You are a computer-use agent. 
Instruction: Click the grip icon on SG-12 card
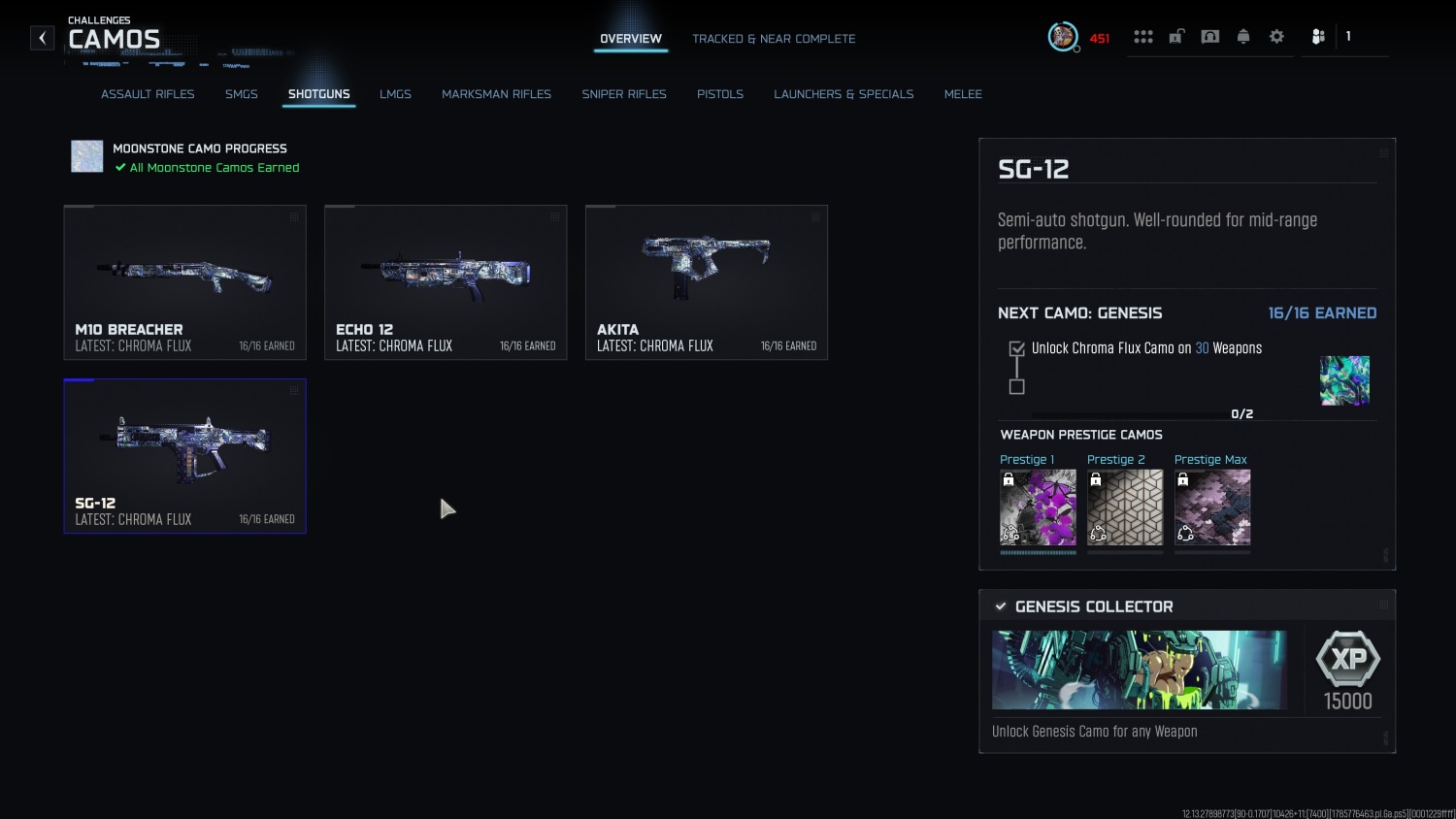(294, 391)
